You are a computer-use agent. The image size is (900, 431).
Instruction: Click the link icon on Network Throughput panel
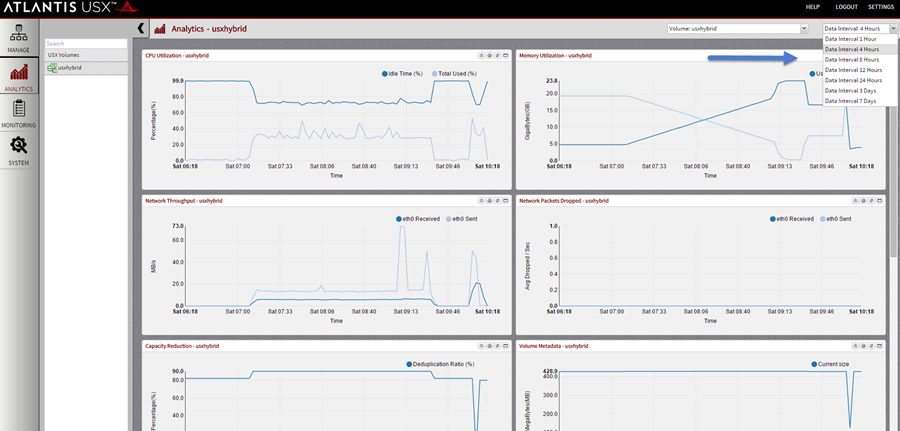click(x=497, y=201)
